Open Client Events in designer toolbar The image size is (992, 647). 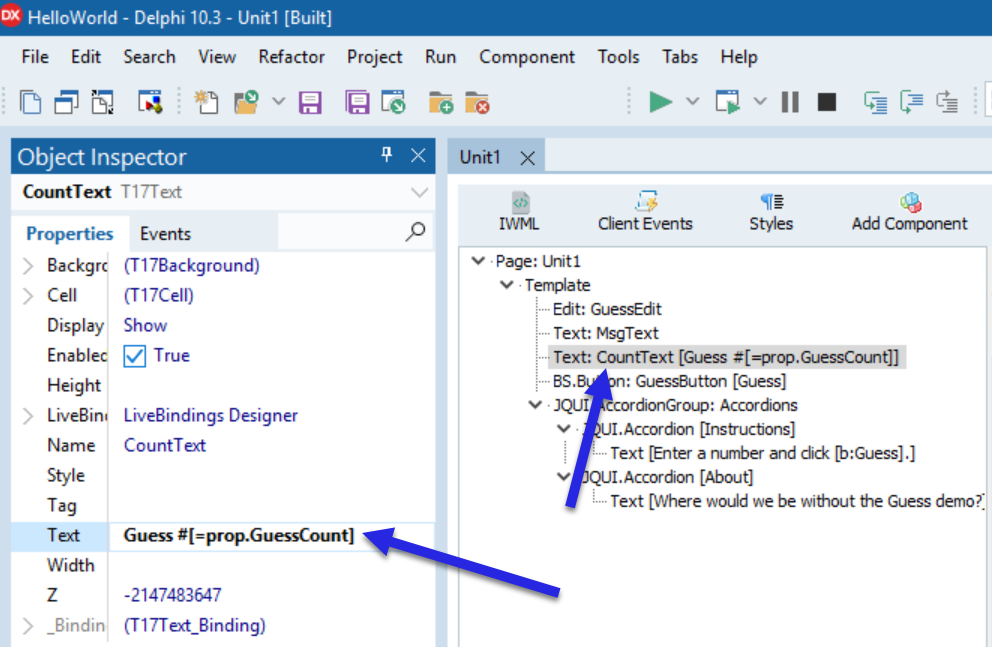[x=645, y=212]
